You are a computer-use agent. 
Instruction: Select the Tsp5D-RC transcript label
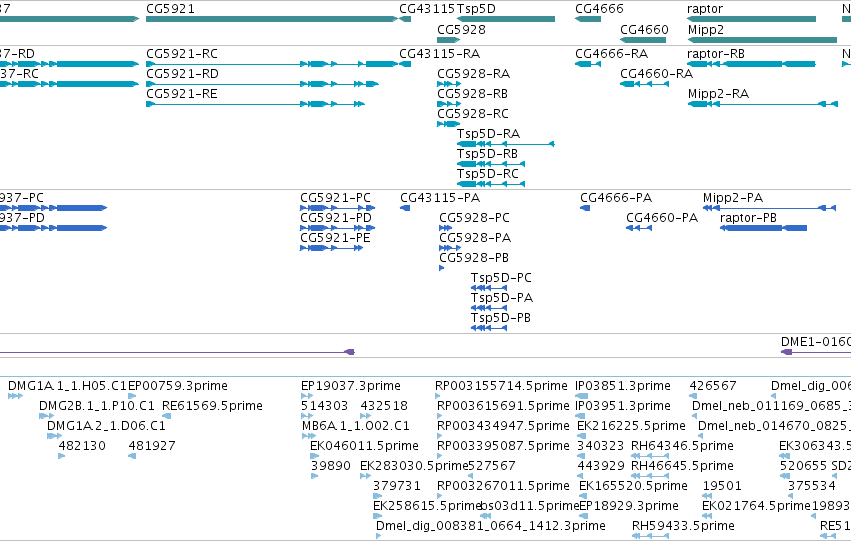pos(488,174)
